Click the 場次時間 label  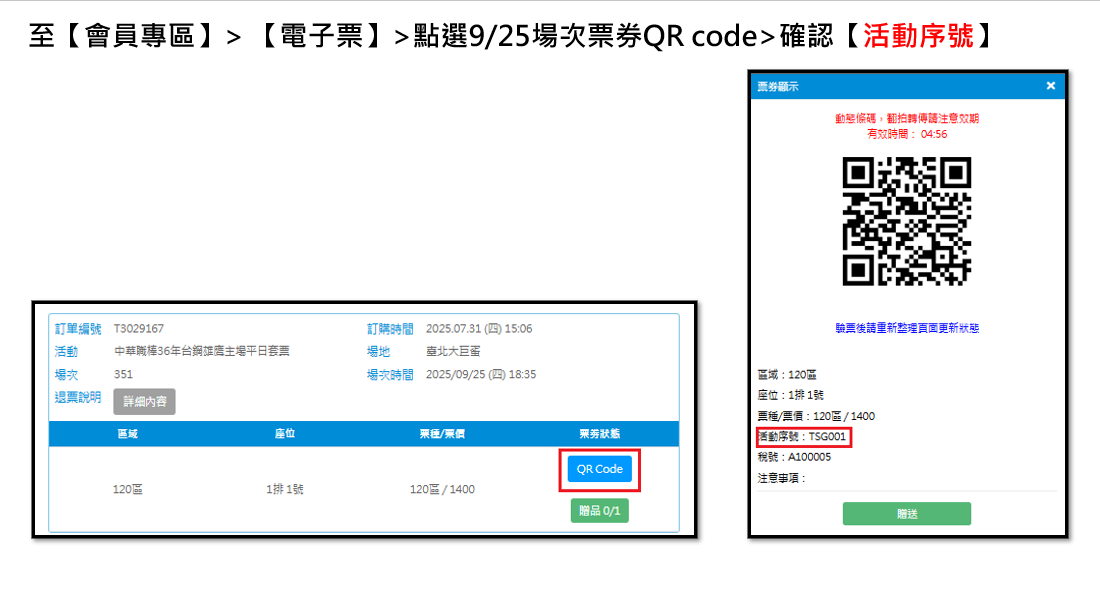[x=390, y=374]
